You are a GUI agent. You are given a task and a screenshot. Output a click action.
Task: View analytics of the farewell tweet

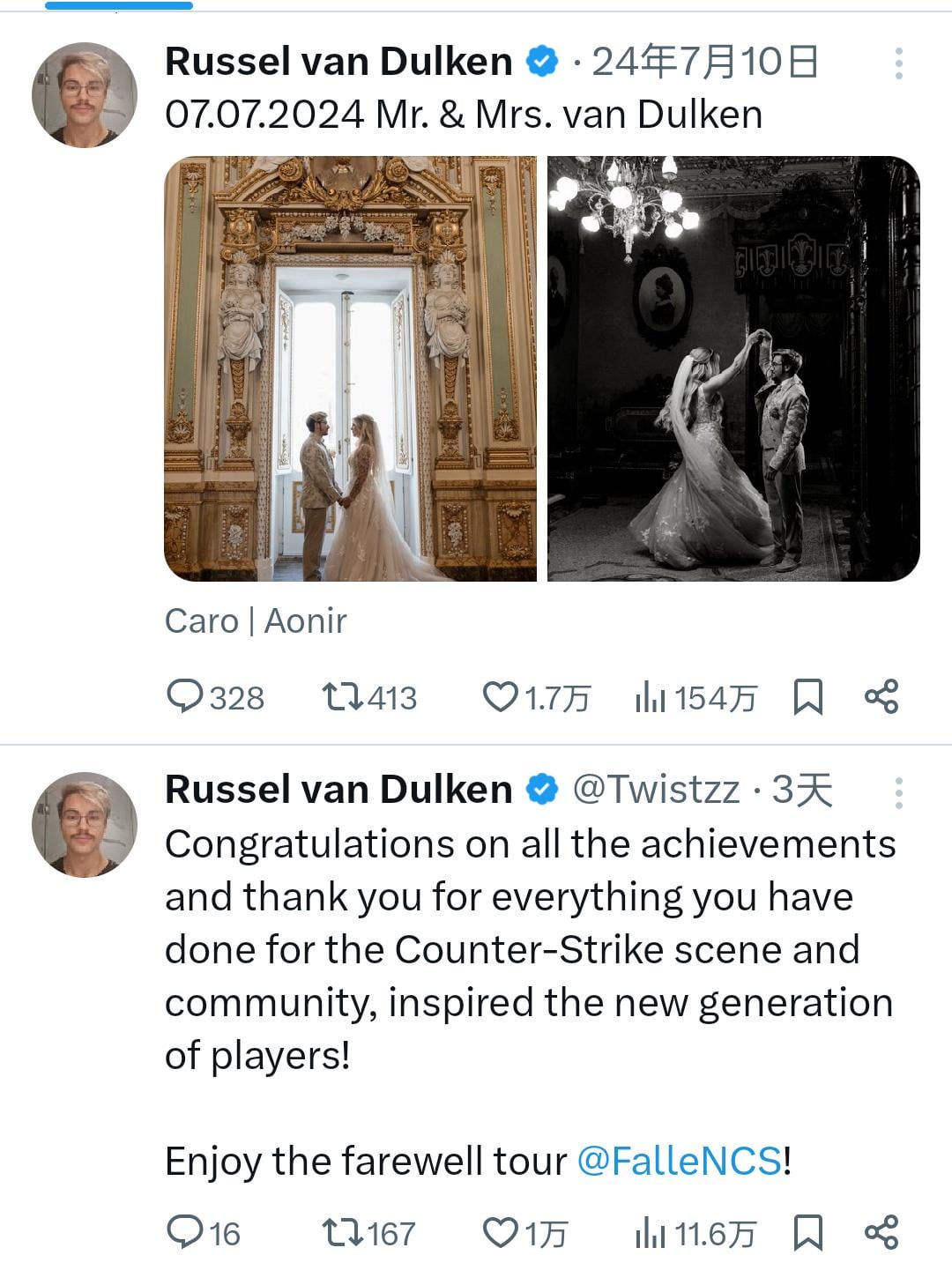[650, 1231]
